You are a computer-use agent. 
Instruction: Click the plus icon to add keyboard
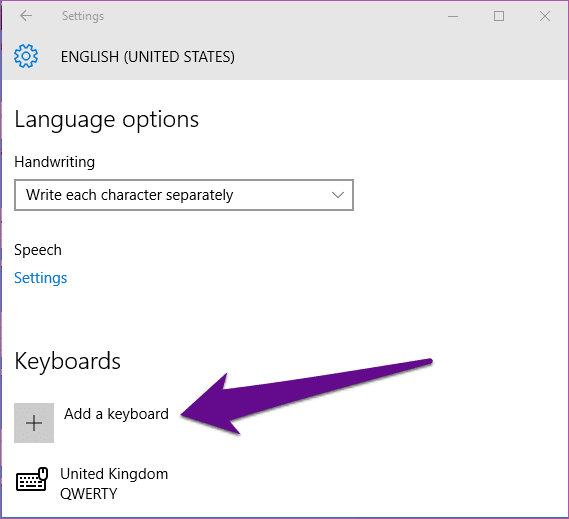coord(34,423)
